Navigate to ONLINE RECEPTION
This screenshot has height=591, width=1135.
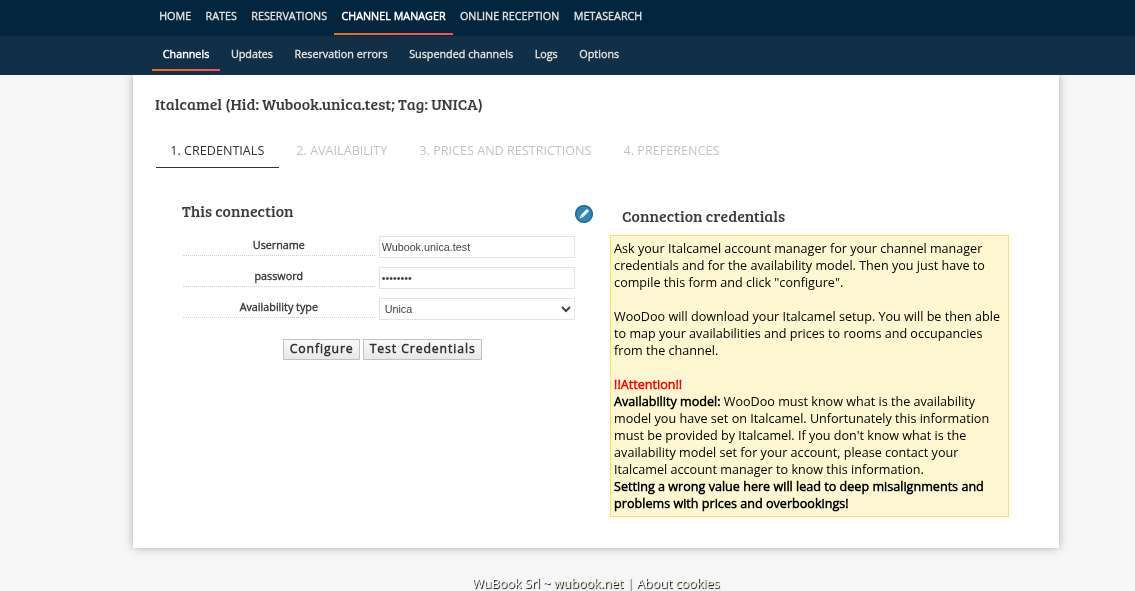tap(509, 16)
